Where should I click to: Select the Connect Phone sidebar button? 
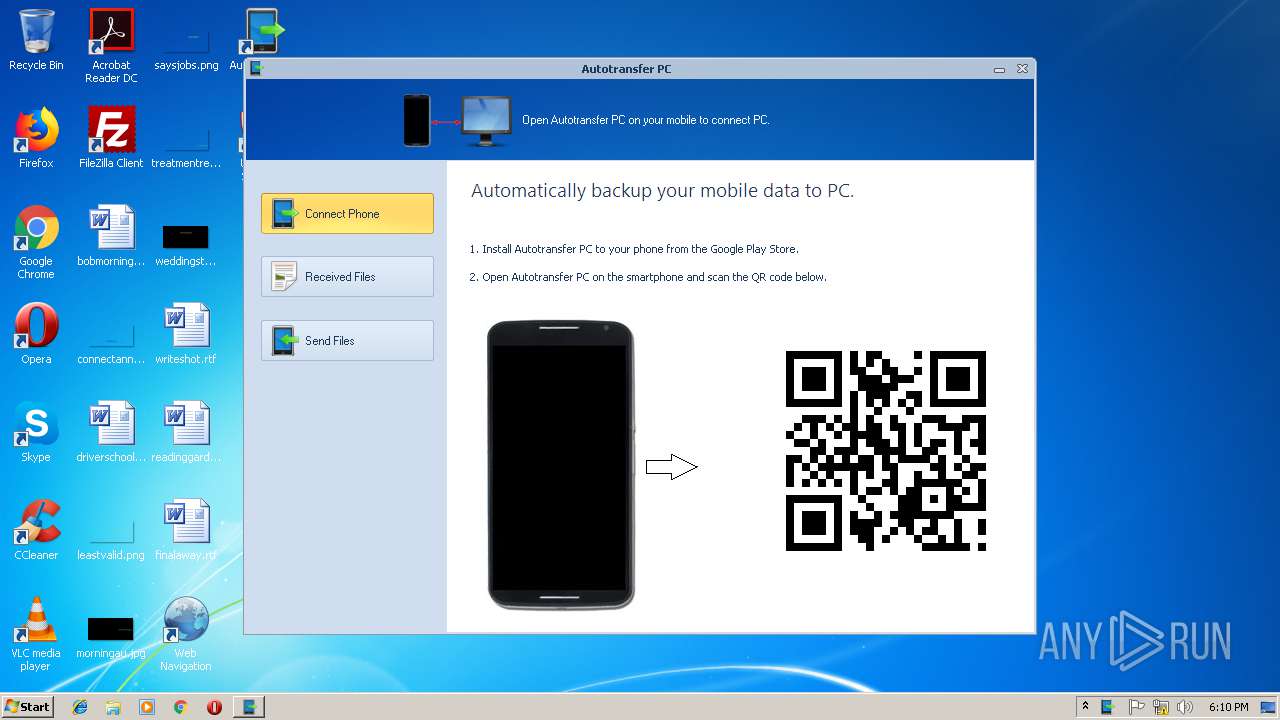pos(347,213)
